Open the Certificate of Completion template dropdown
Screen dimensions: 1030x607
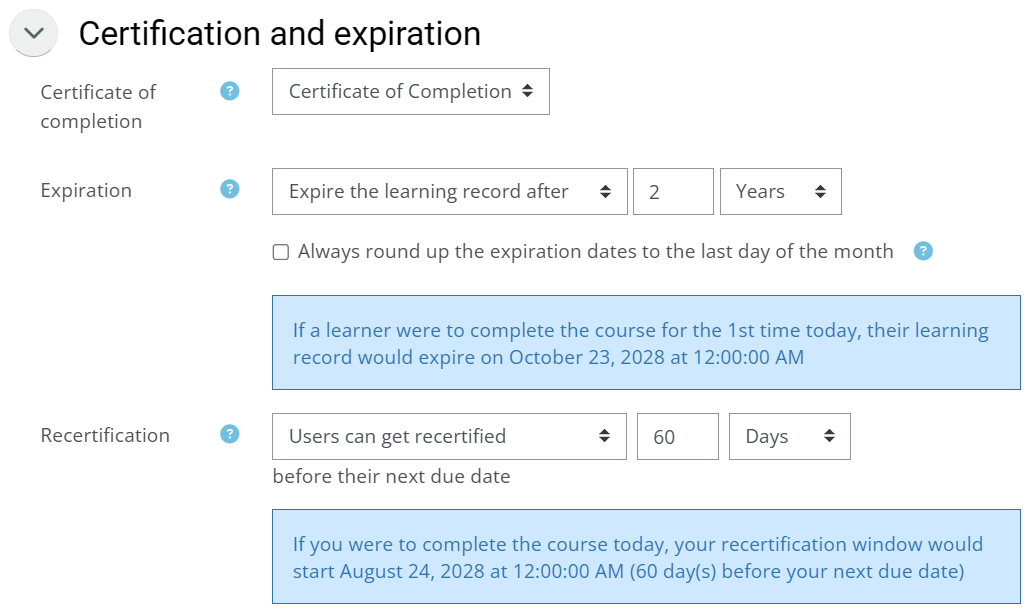pos(411,91)
